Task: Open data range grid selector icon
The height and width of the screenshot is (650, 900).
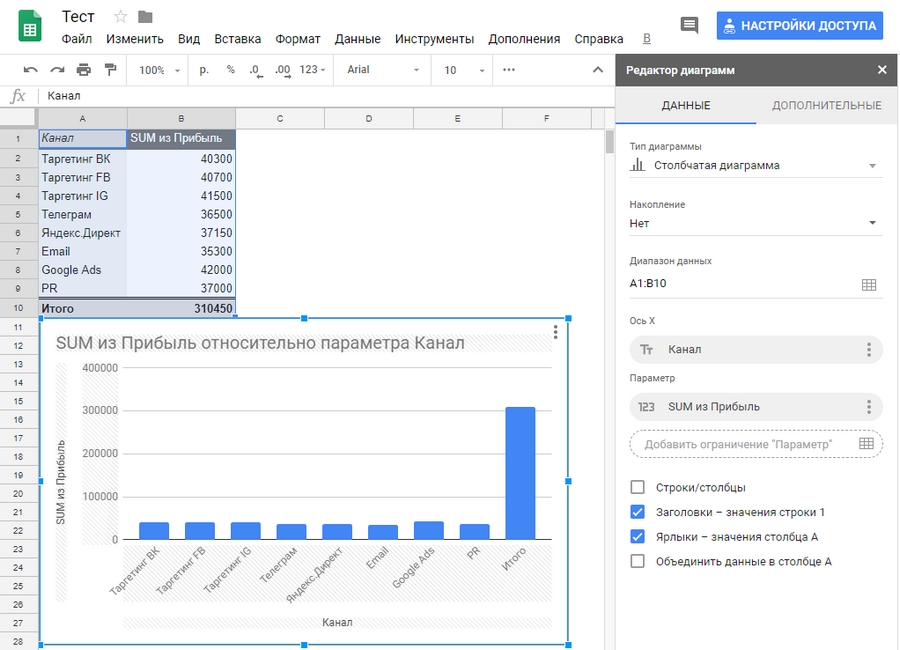Action: coord(868,284)
